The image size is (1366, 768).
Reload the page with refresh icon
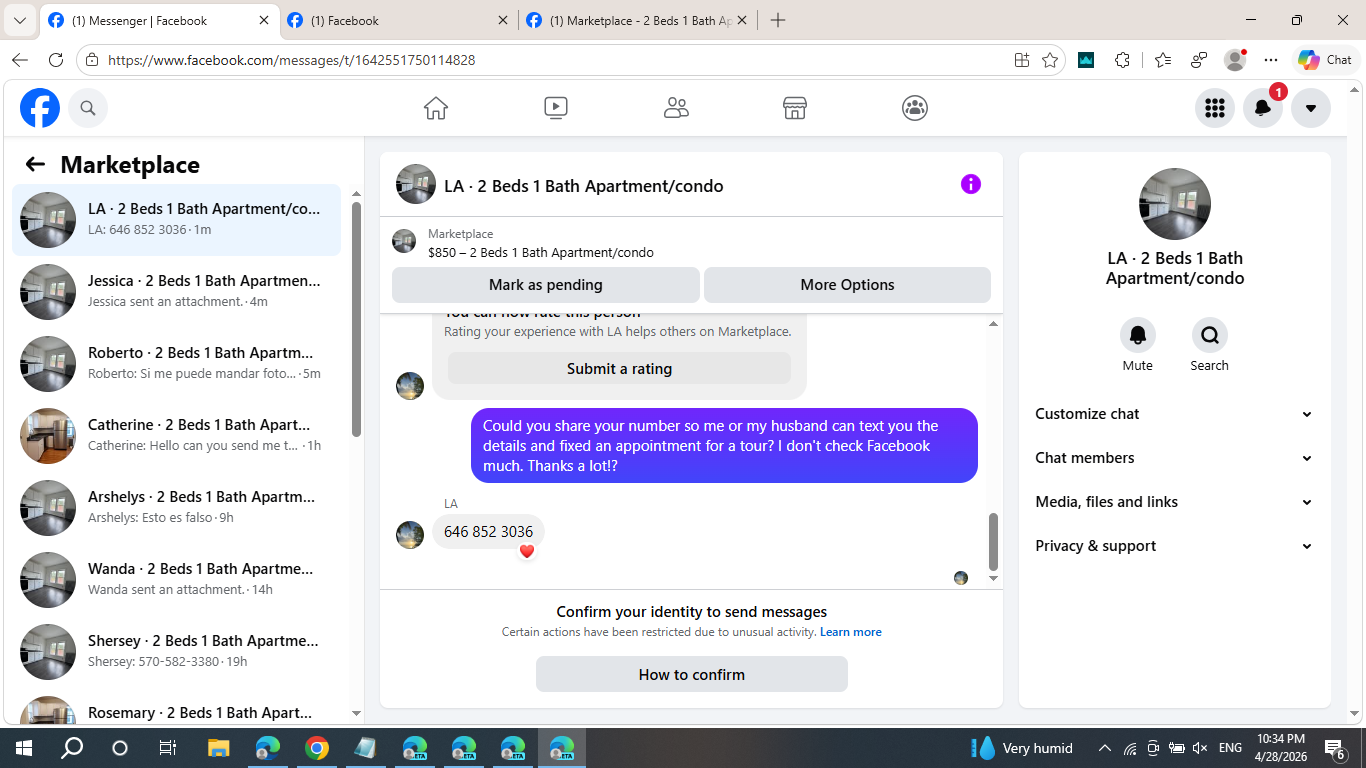56,60
